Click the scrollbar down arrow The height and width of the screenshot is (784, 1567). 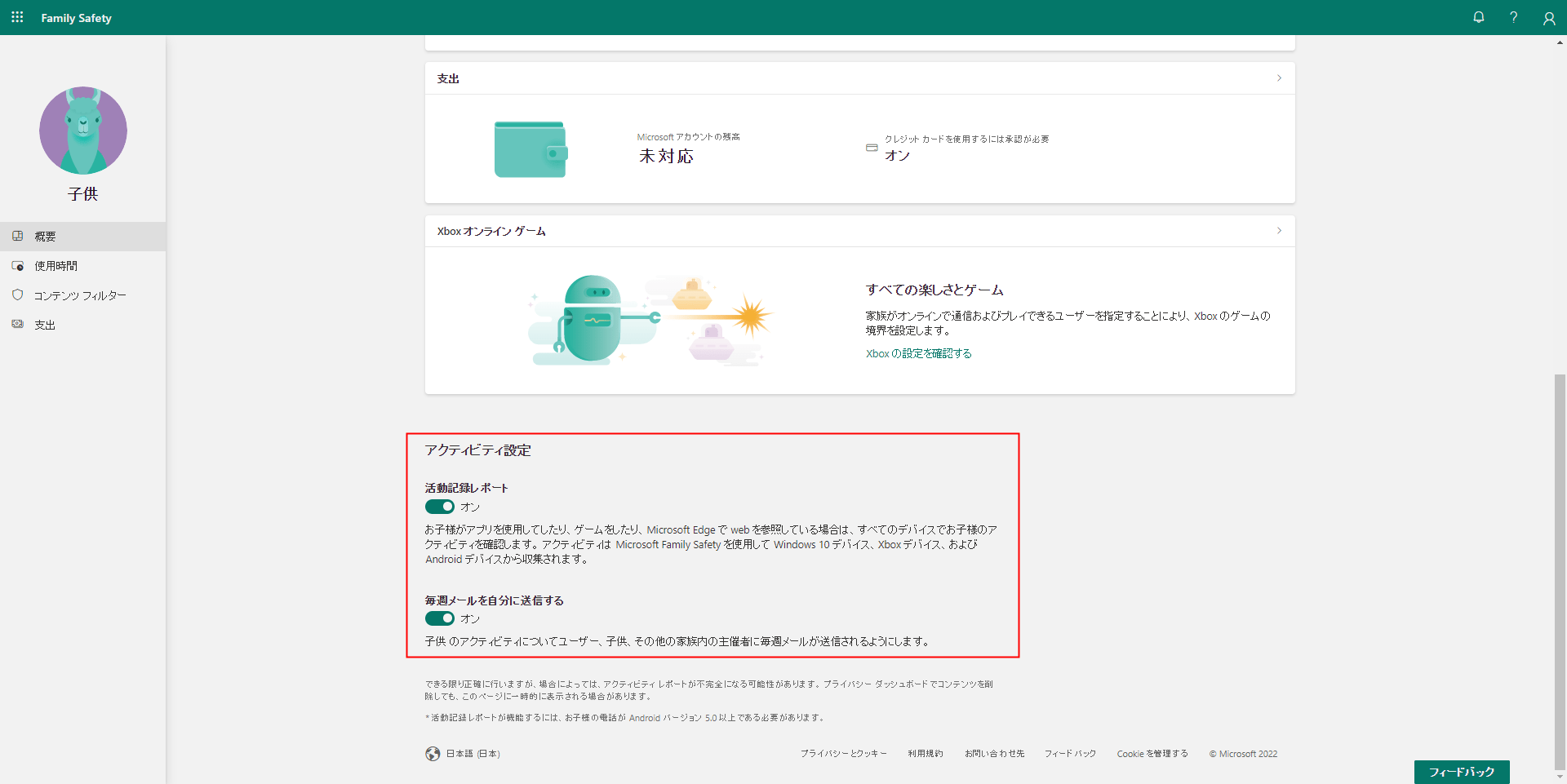[x=1560, y=777]
